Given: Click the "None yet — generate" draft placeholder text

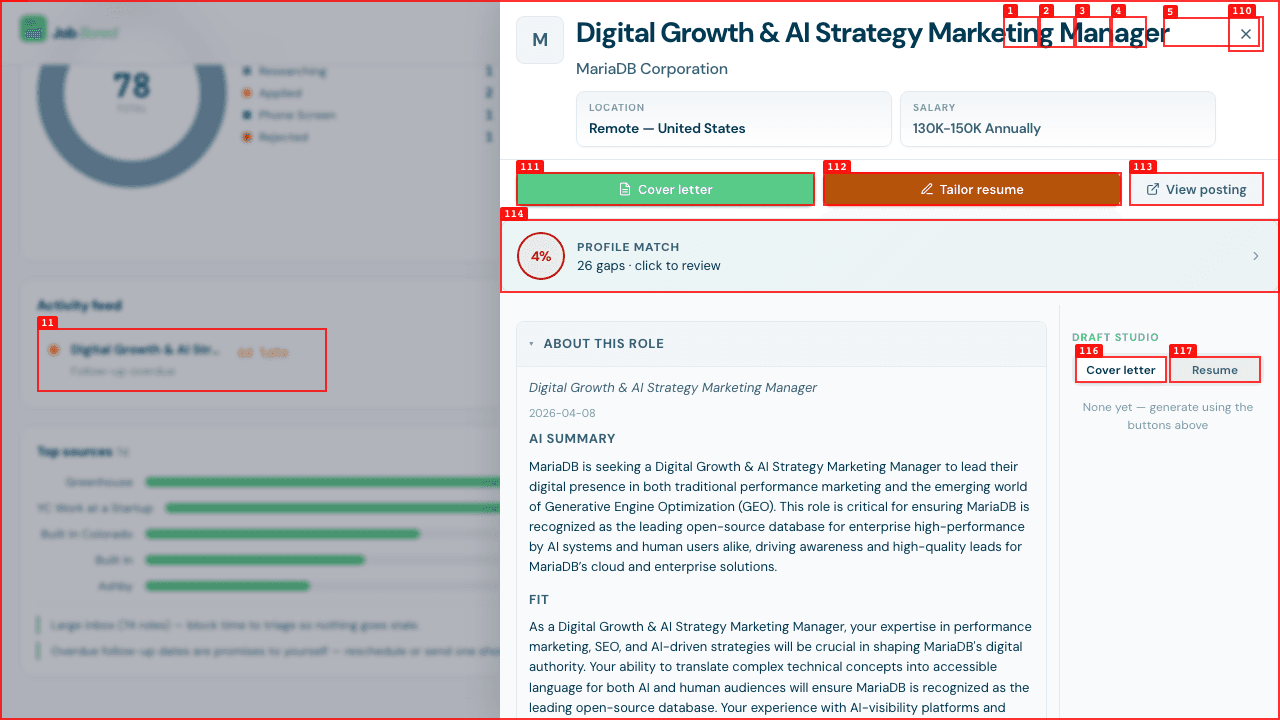Looking at the screenshot, I should 1167,416.
